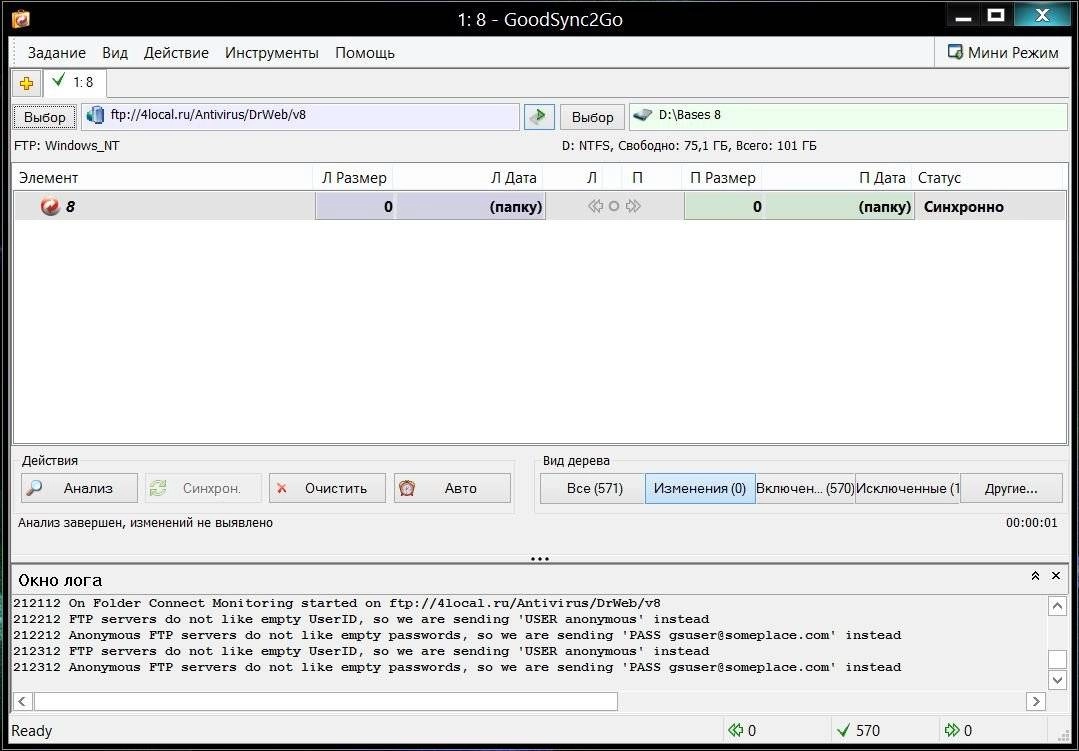Click the red folder icon of item 8
This screenshot has width=1079, height=751.
[50, 207]
